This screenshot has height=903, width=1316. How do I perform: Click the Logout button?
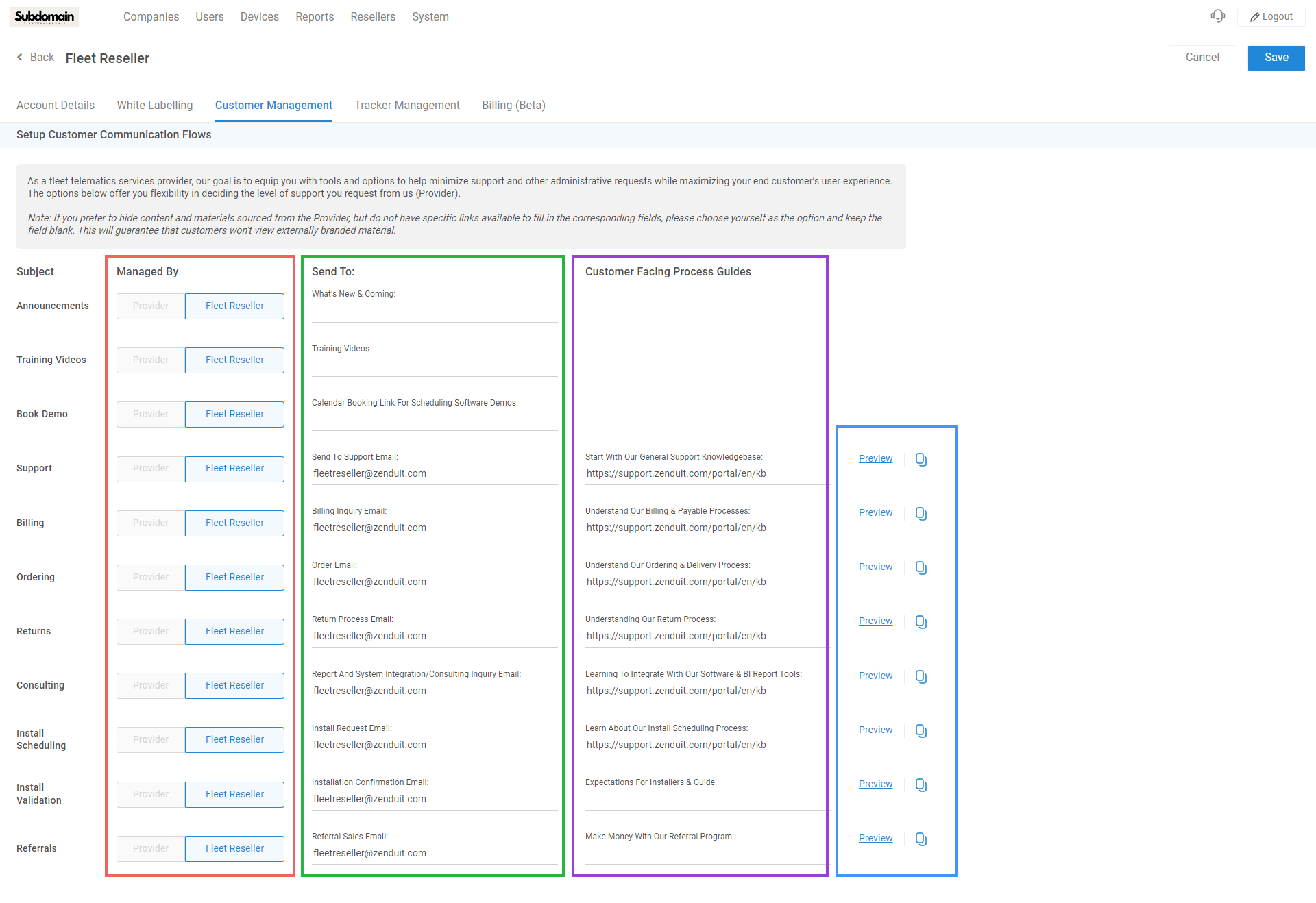1271,17
